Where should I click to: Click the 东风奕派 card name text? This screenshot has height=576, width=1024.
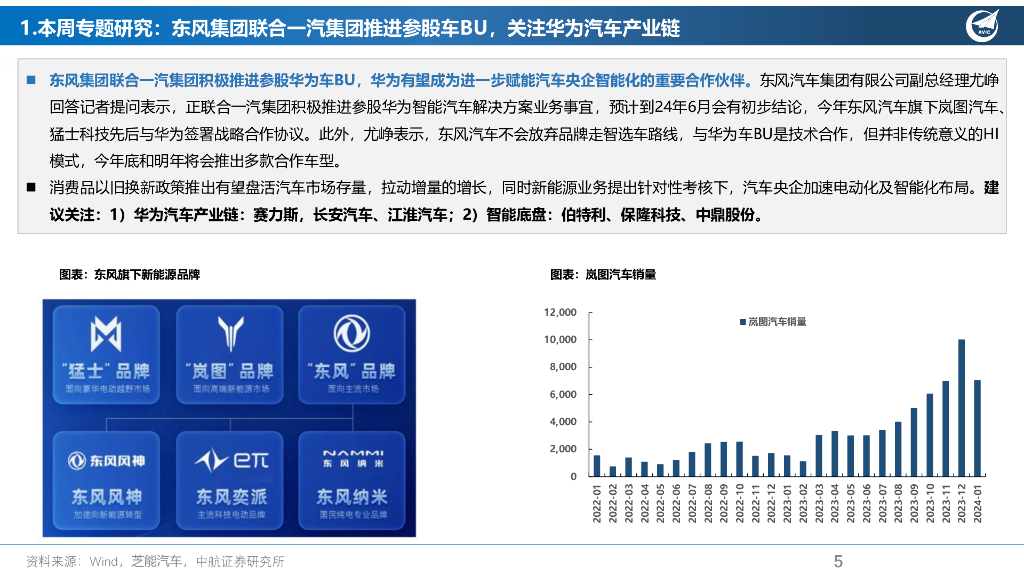pyautogui.click(x=231, y=497)
